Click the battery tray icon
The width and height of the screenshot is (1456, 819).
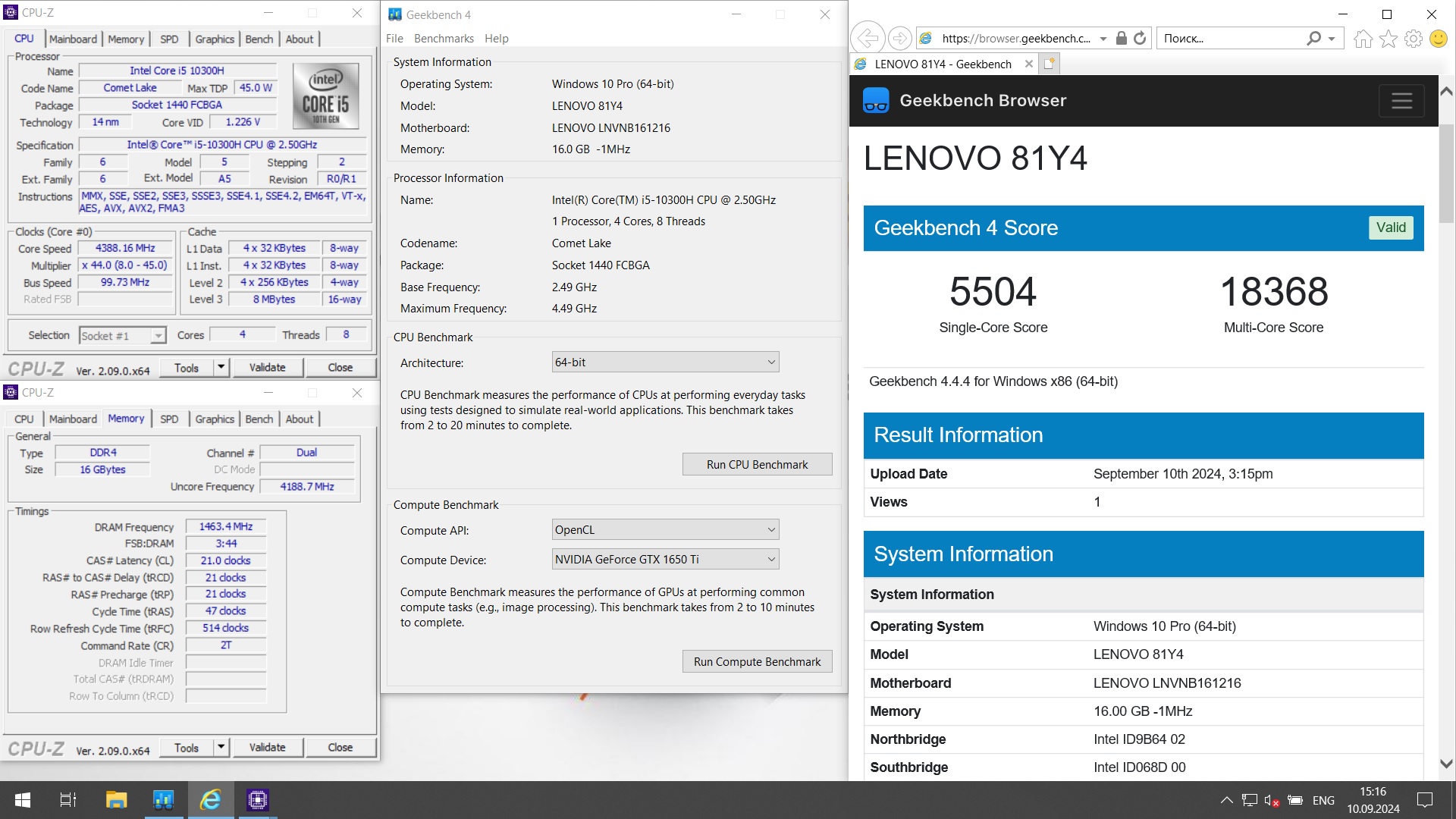tap(1295, 800)
